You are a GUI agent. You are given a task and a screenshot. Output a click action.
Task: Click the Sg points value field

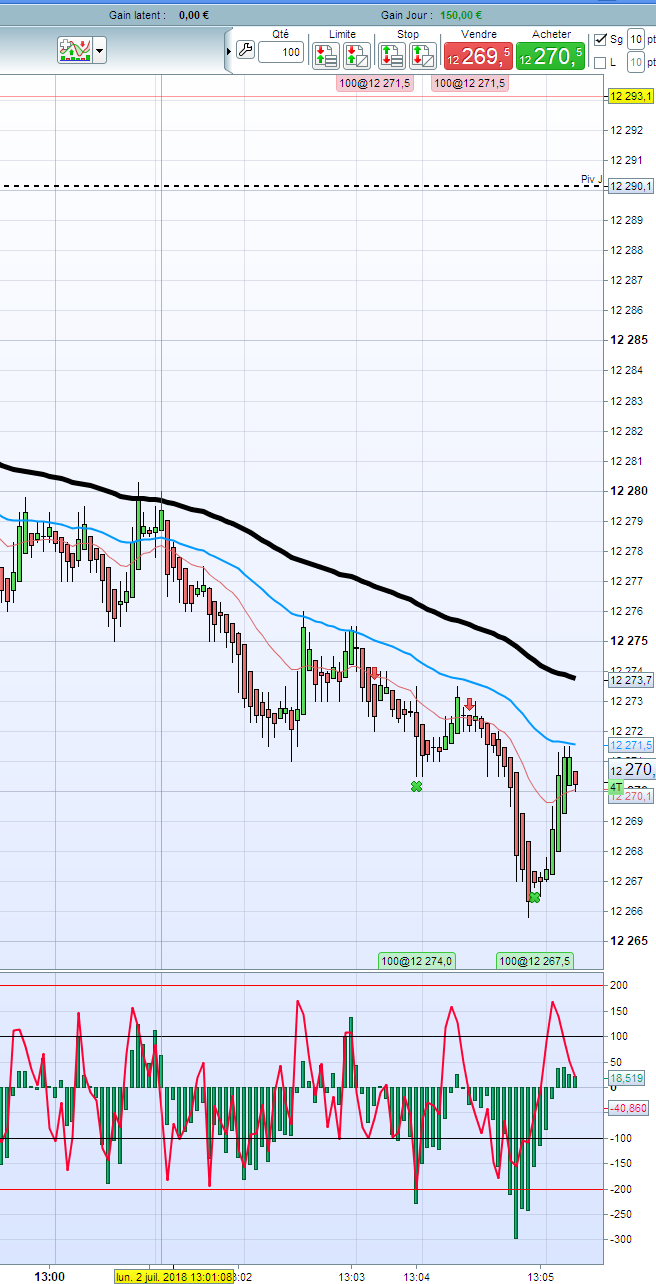(635, 40)
